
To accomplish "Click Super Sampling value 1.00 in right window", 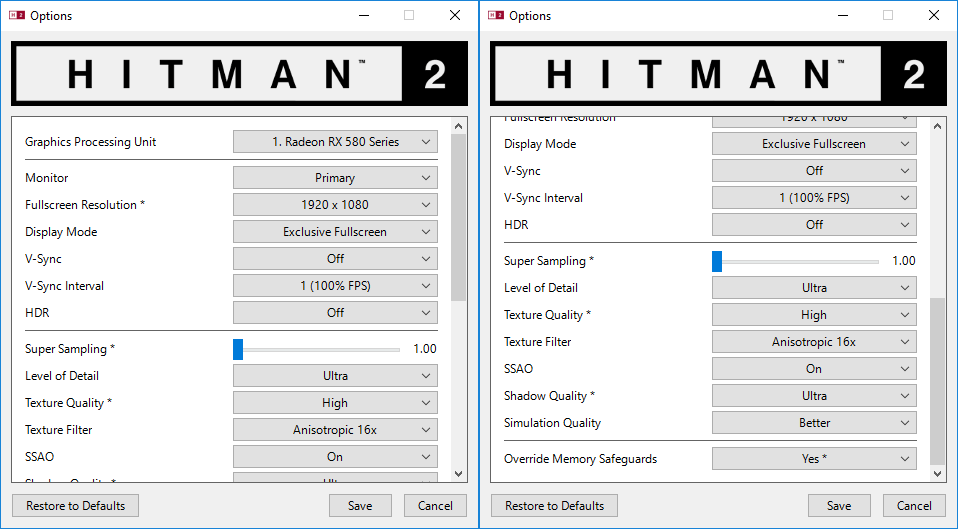I will [x=904, y=261].
